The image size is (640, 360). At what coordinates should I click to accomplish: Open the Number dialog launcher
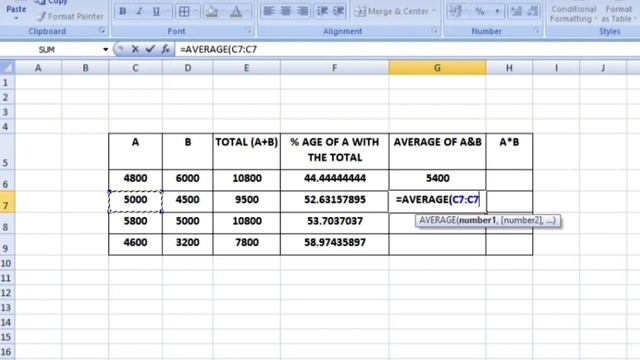coord(536,31)
